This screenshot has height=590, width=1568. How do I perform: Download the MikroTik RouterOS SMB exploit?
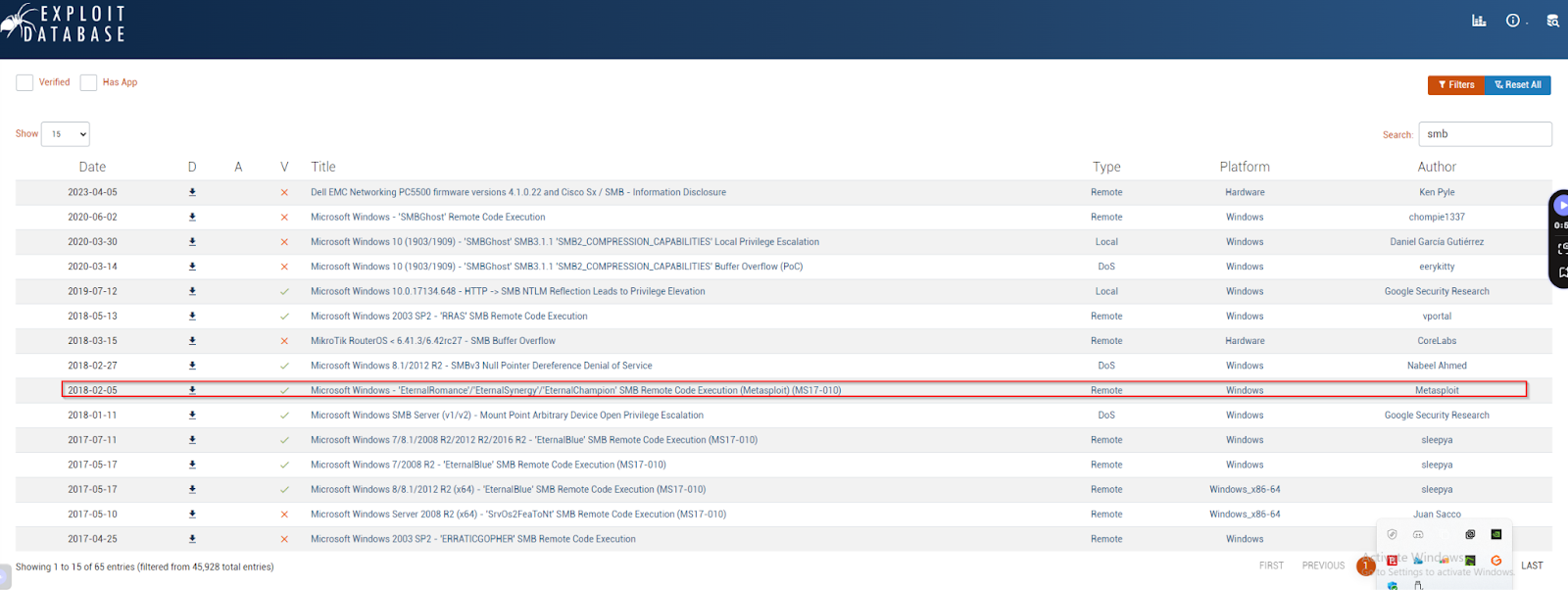click(192, 341)
